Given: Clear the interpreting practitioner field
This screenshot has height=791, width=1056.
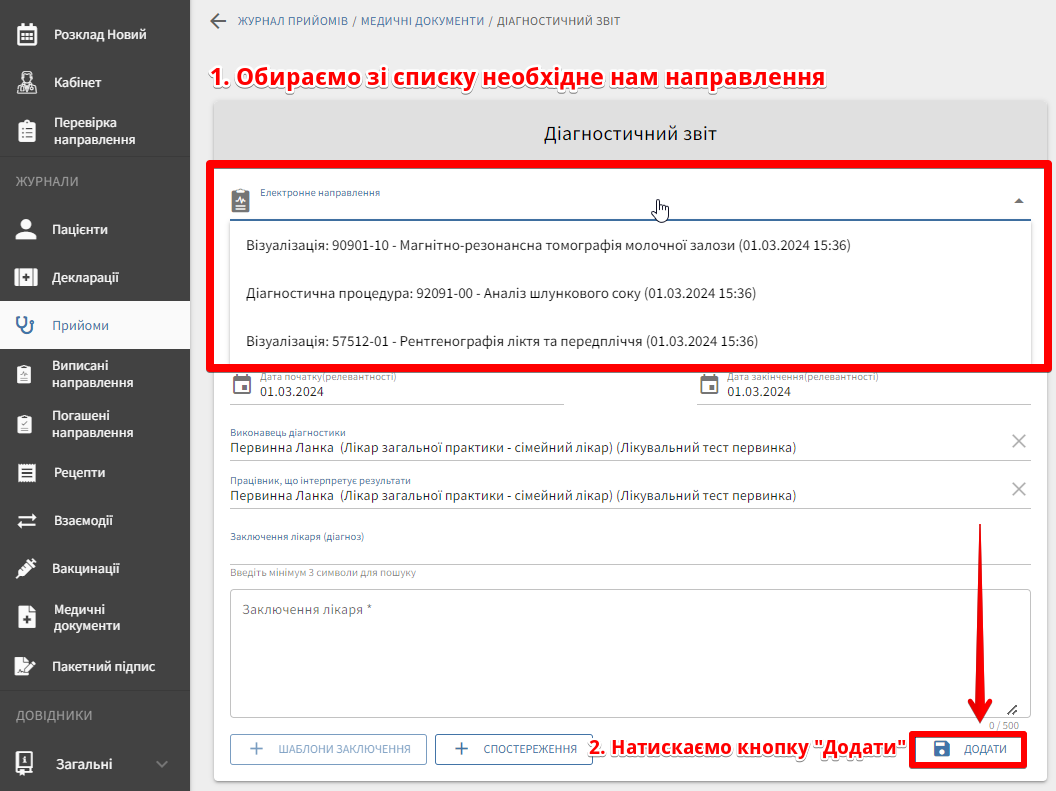Looking at the screenshot, I should [1018, 489].
